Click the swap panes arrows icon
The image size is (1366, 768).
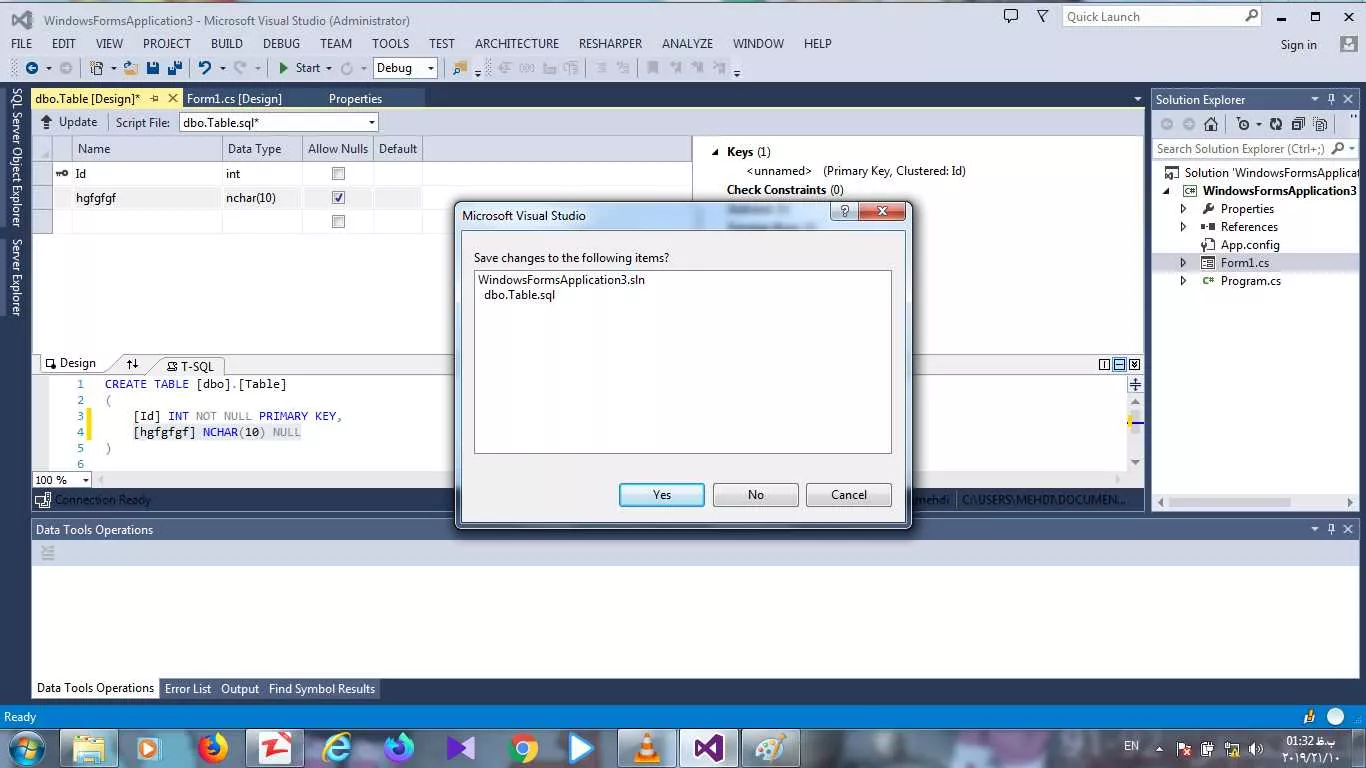[x=132, y=364]
